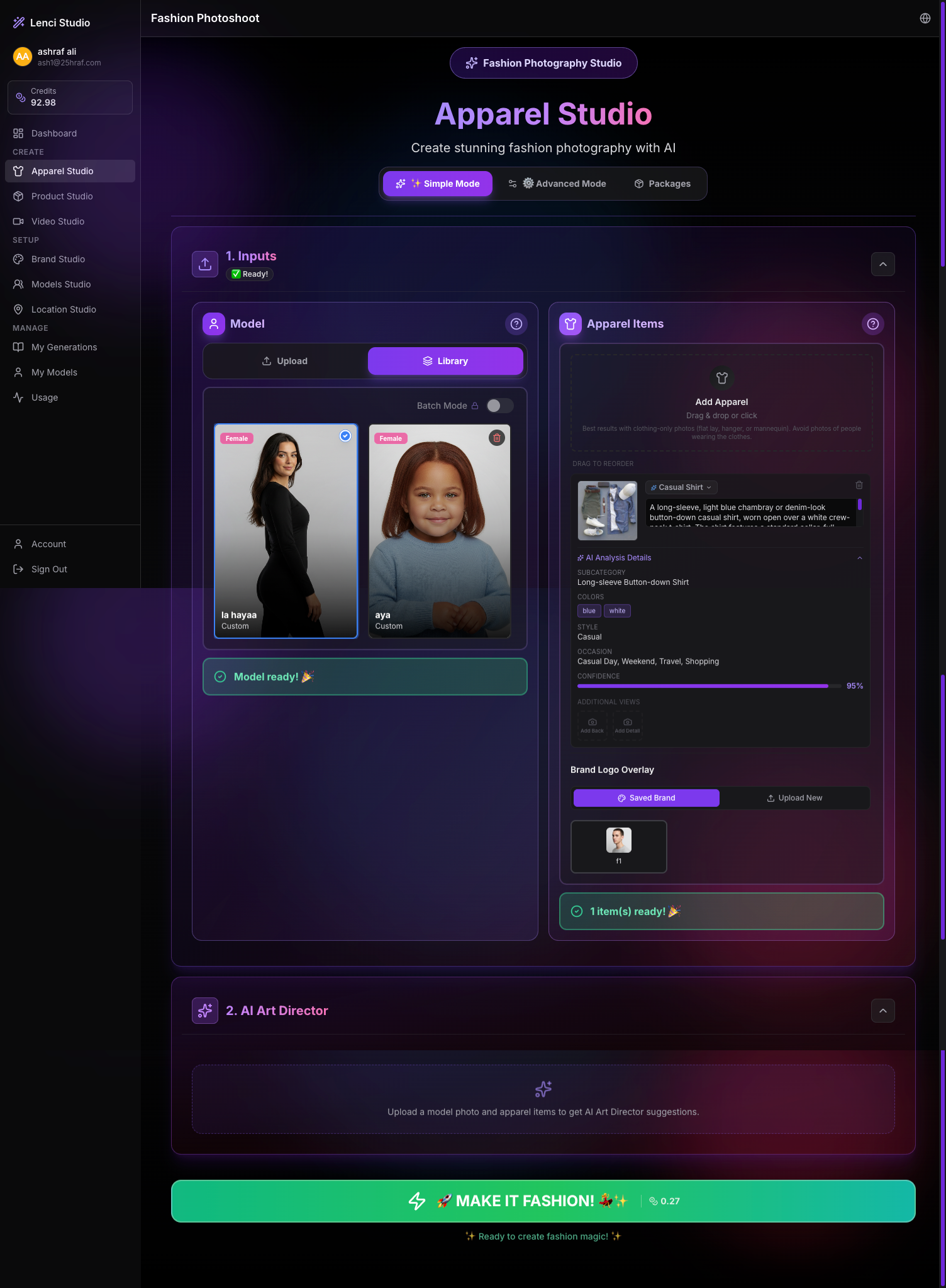Click the apparel description text scrollbar
This screenshot has height=1288, width=946.
(x=859, y=505)
